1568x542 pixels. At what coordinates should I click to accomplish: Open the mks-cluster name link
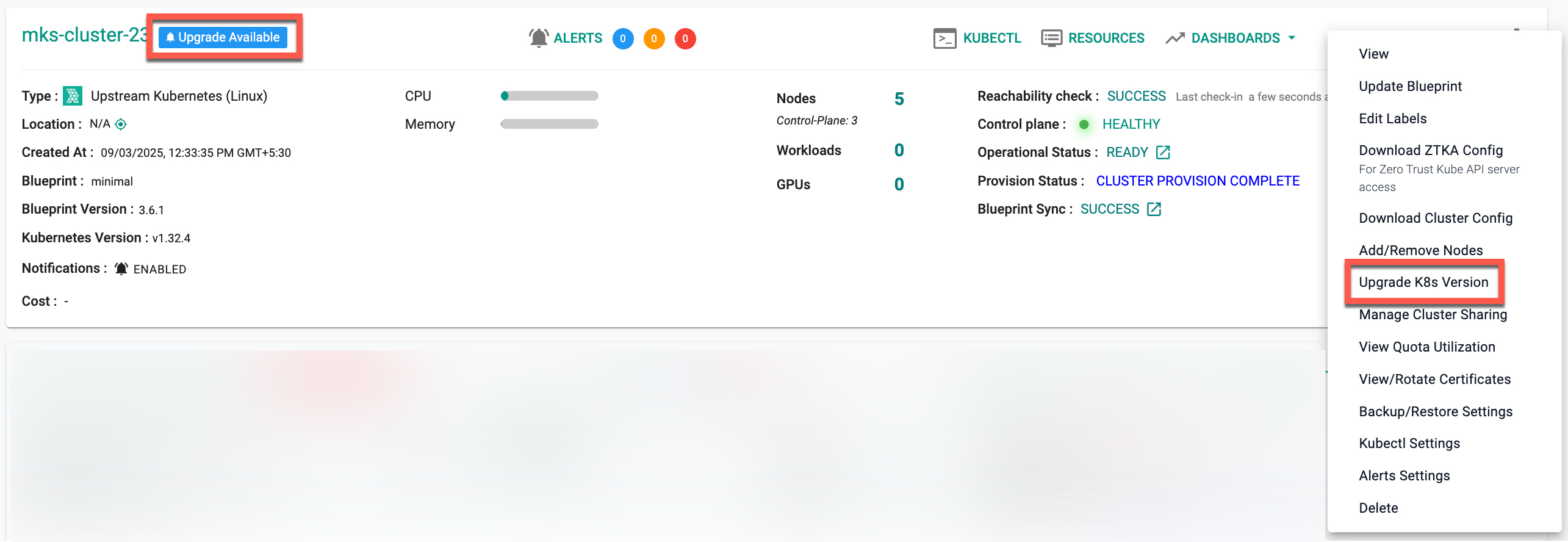[84, 35]
